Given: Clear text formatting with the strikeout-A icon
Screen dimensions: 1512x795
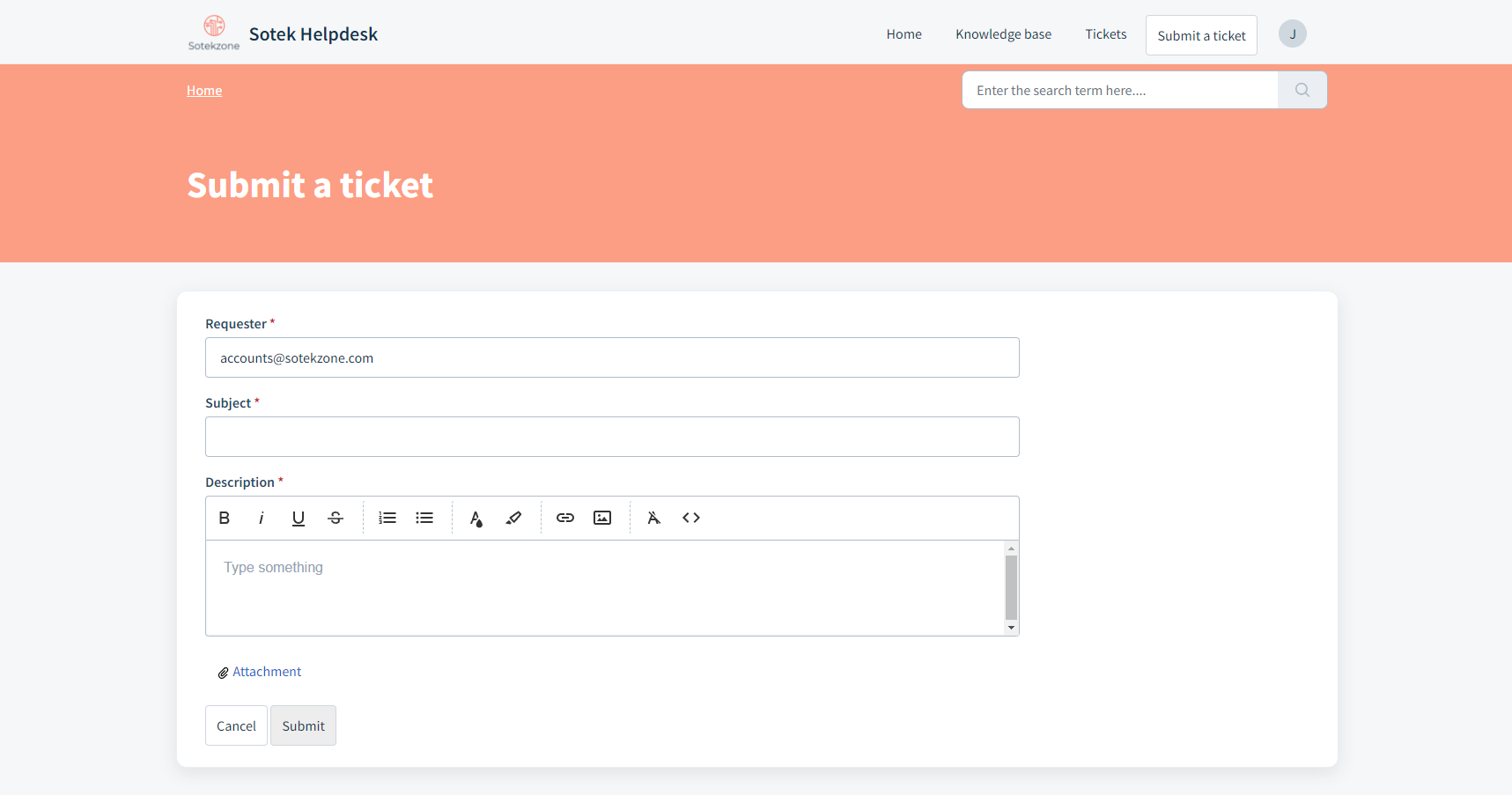Looking at the screenshot, I should pos(653,518).
